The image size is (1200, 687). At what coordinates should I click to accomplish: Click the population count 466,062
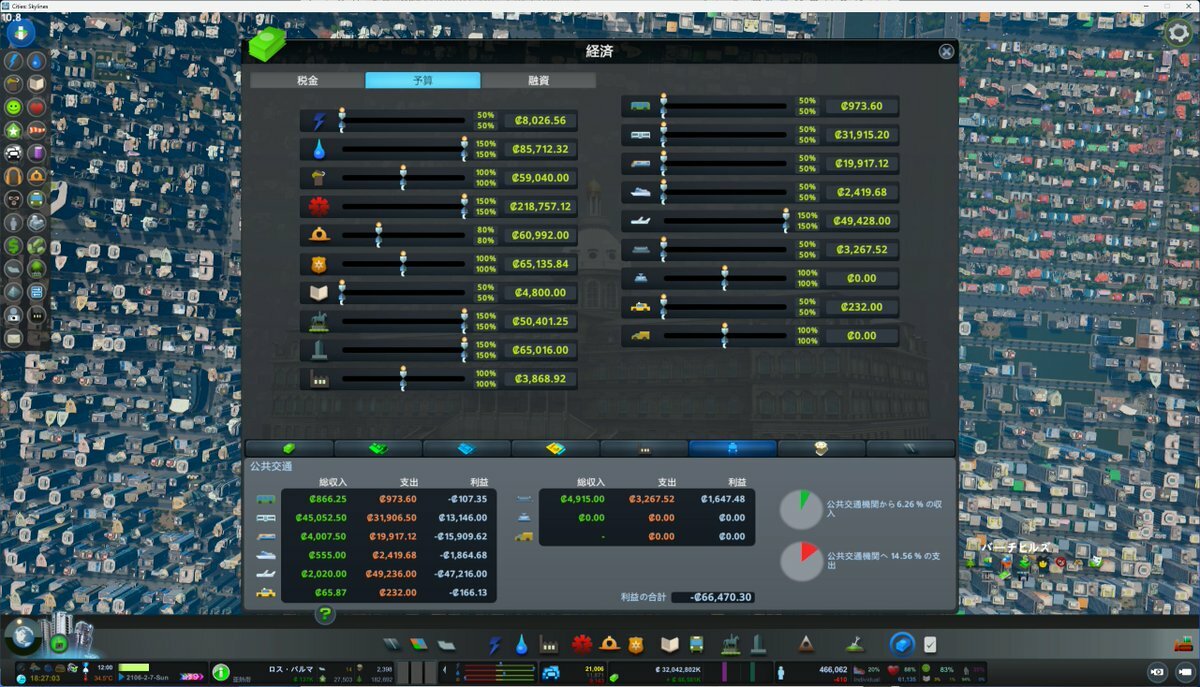pyautogui.click(x=833, y=669)
